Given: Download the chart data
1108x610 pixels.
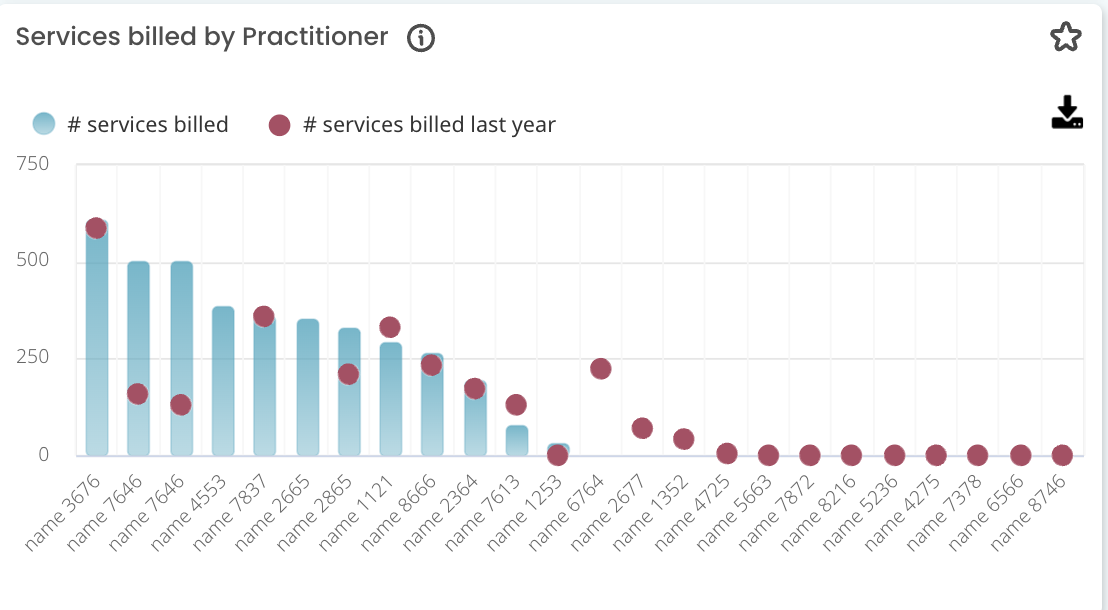Looking at the screenshot, I should coord(1067,113).
